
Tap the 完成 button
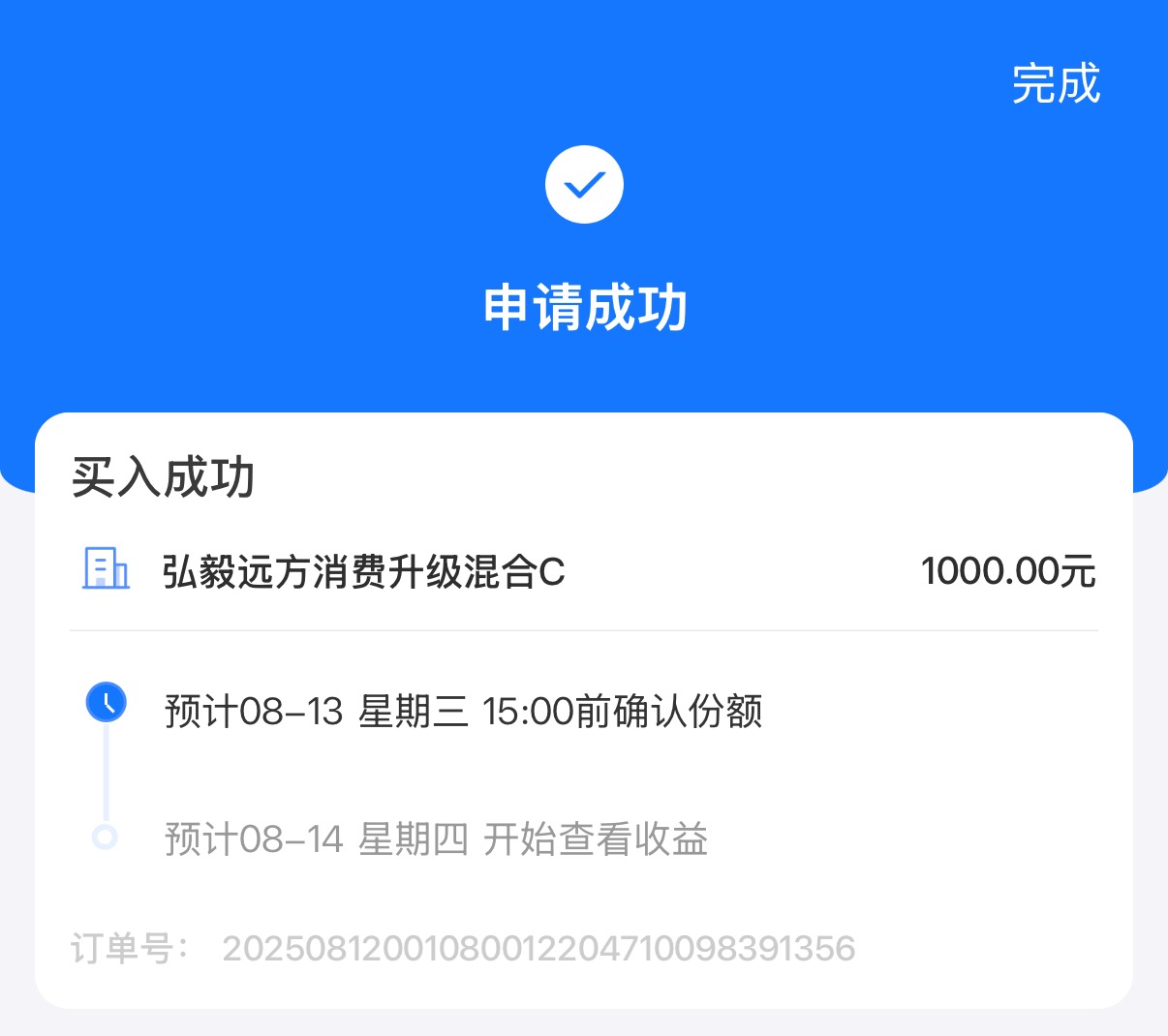click(1056, 83)
